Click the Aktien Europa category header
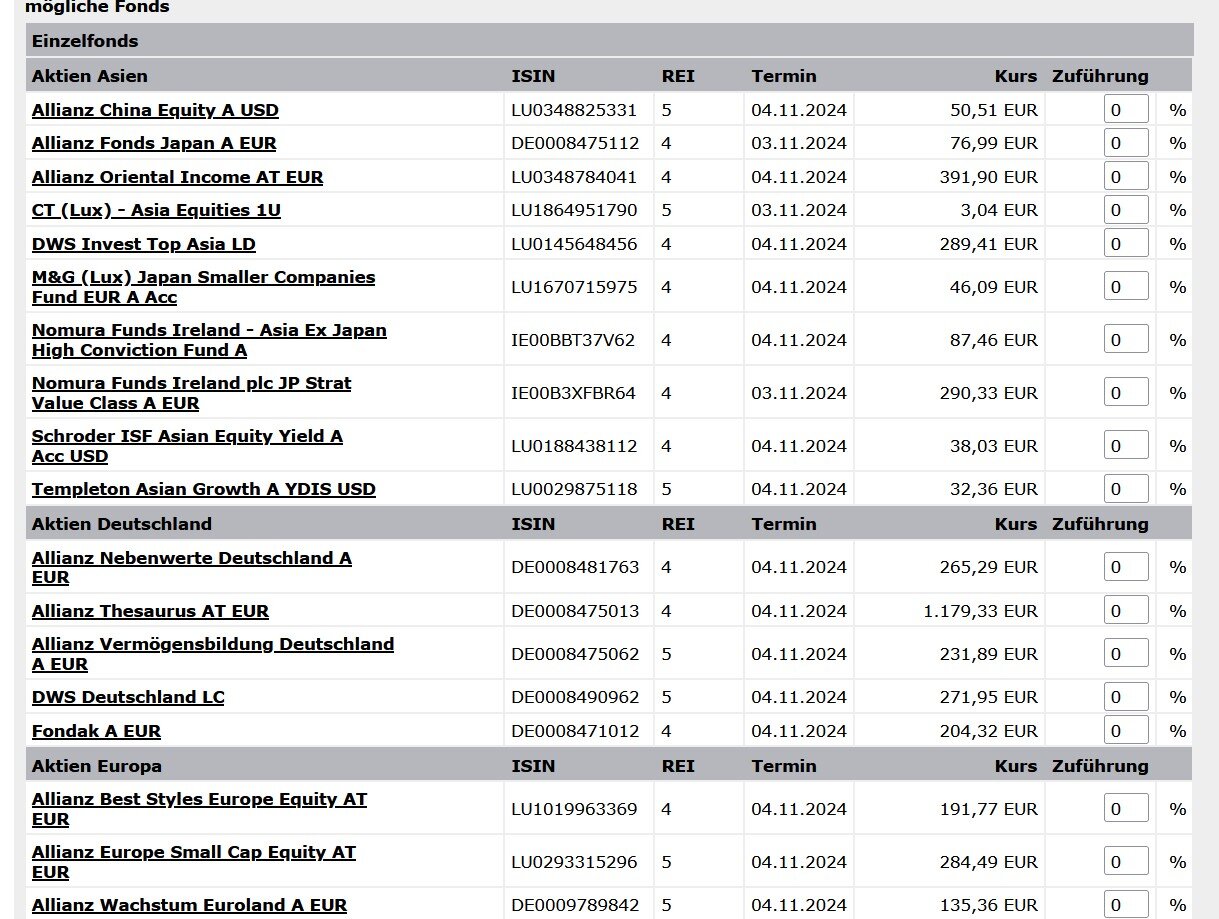This screenshot has width=1219, height=919. click(x=97, y=766)
